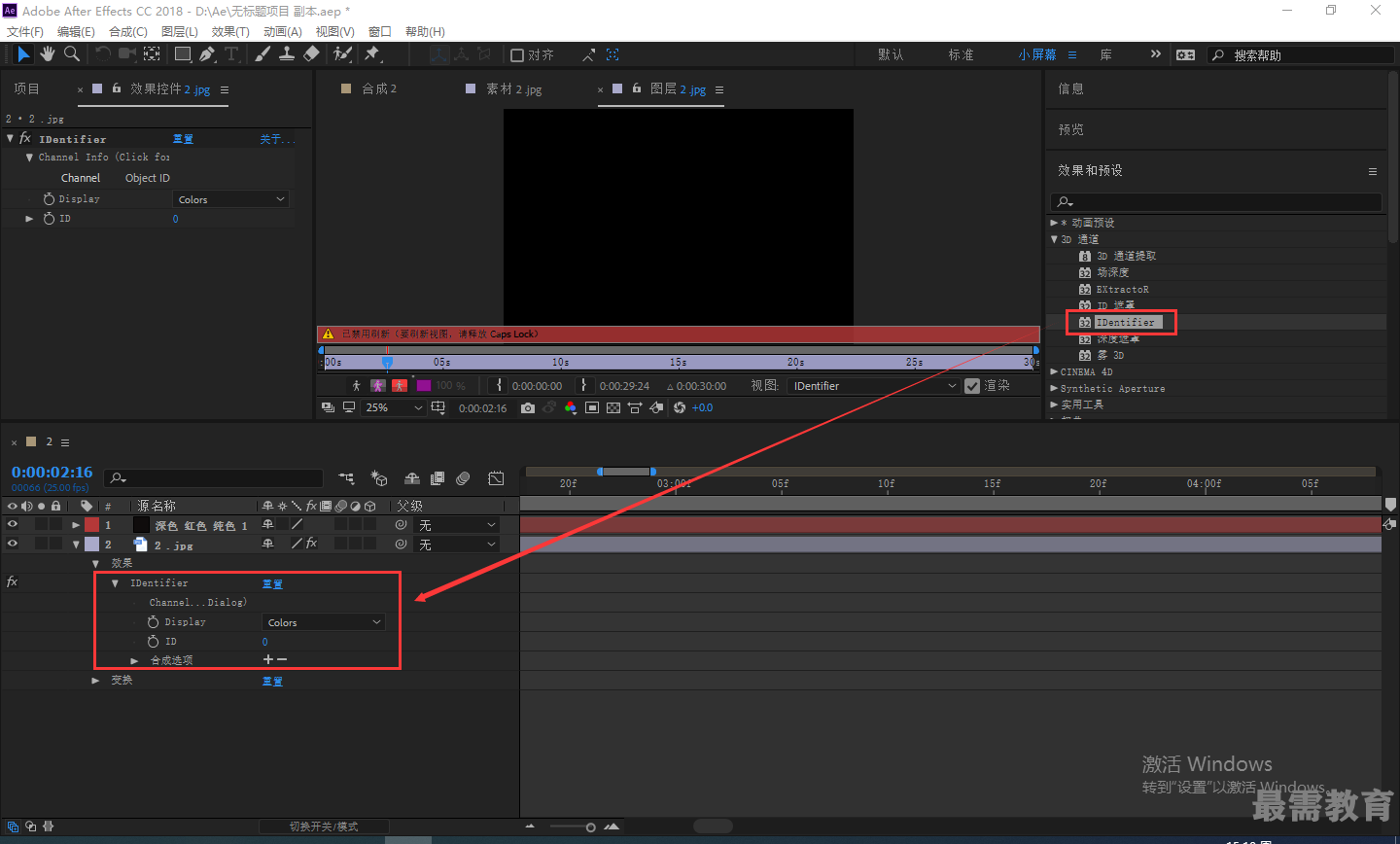Open the Display Colors dropdown in effect controls
Screen dimensions: 1400x844
tap(231, 199)
